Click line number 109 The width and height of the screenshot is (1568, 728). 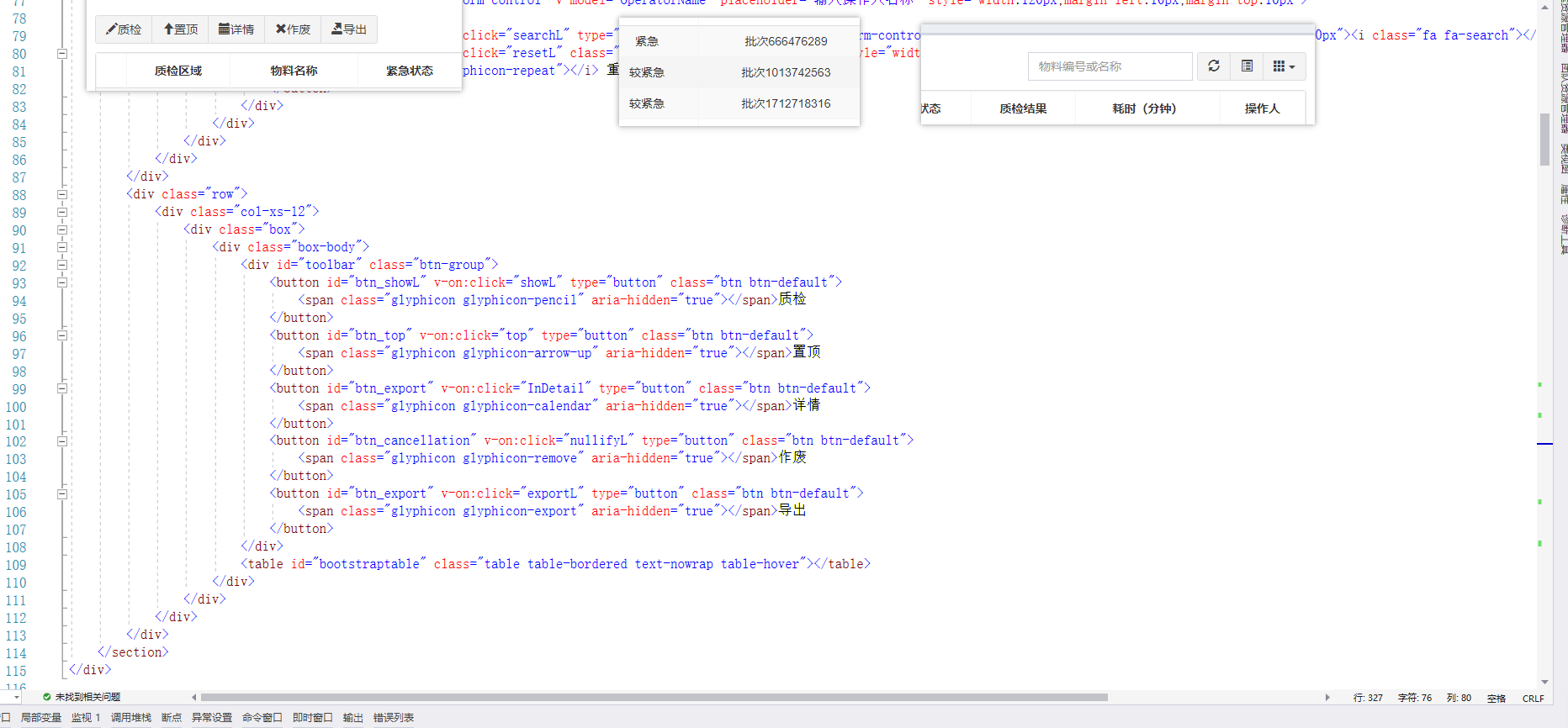point(16,565)
